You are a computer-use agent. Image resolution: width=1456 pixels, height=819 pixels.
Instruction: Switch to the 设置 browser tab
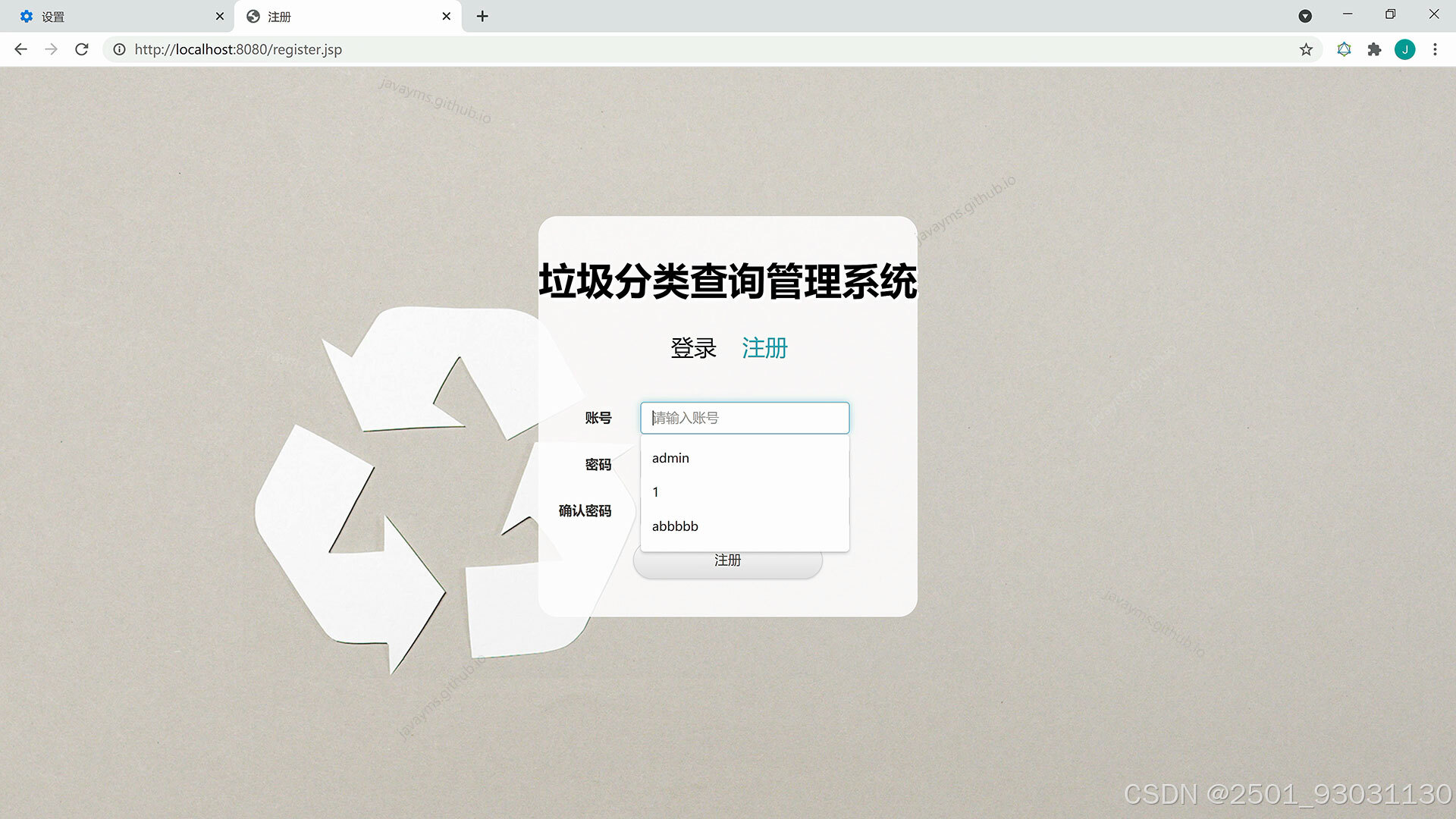[x=118, y=17]
